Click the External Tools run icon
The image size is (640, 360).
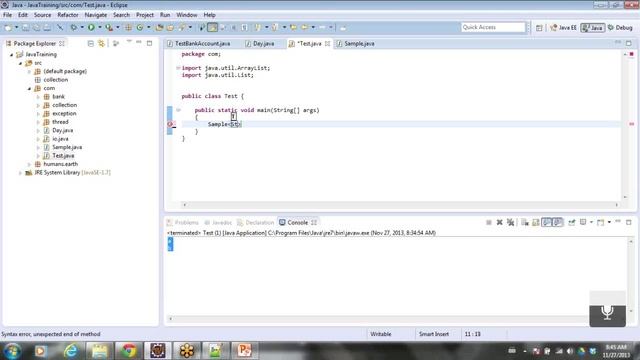[x=109, y=28]
